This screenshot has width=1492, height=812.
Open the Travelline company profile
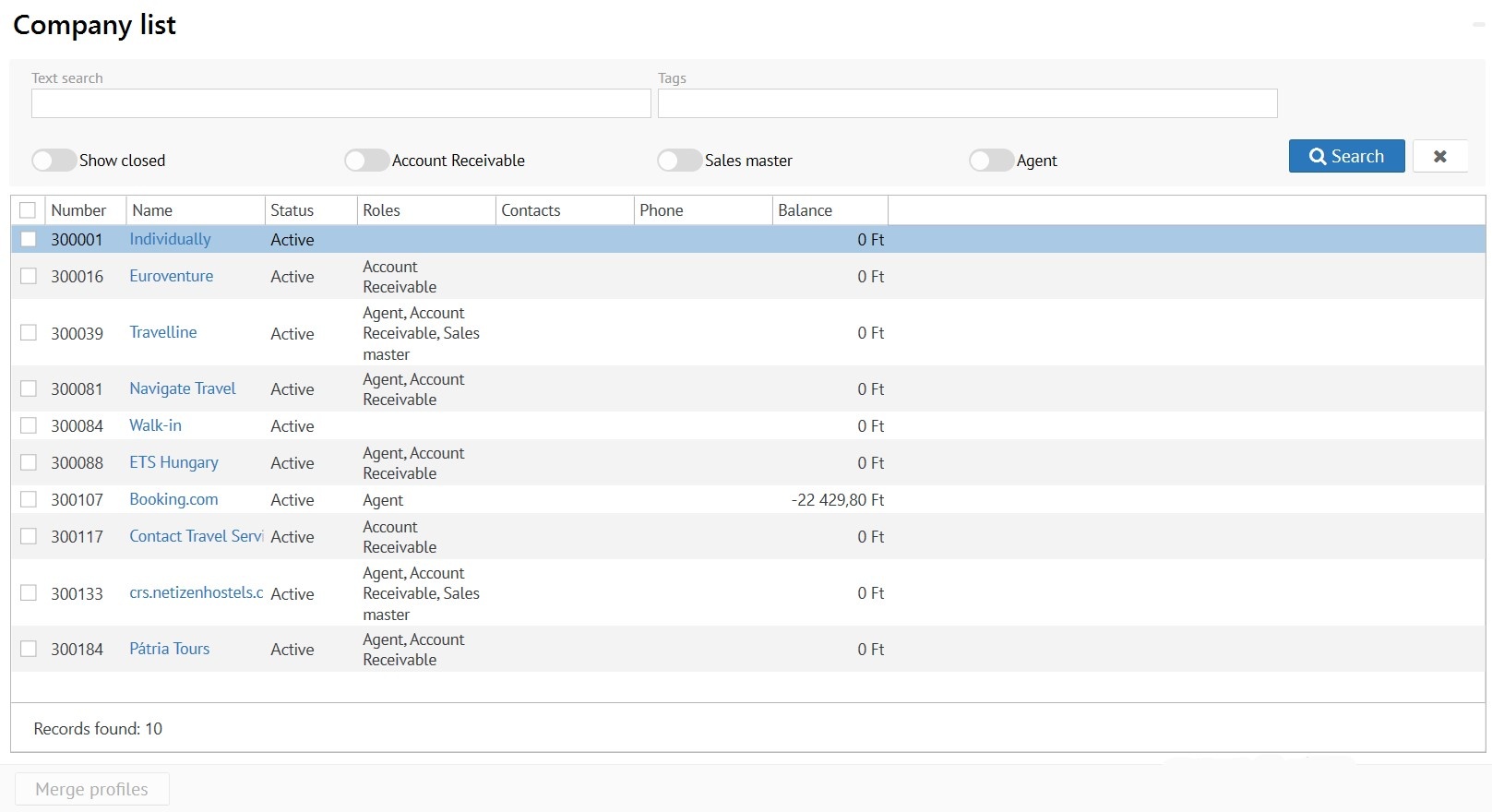click(x=162, y=332)
